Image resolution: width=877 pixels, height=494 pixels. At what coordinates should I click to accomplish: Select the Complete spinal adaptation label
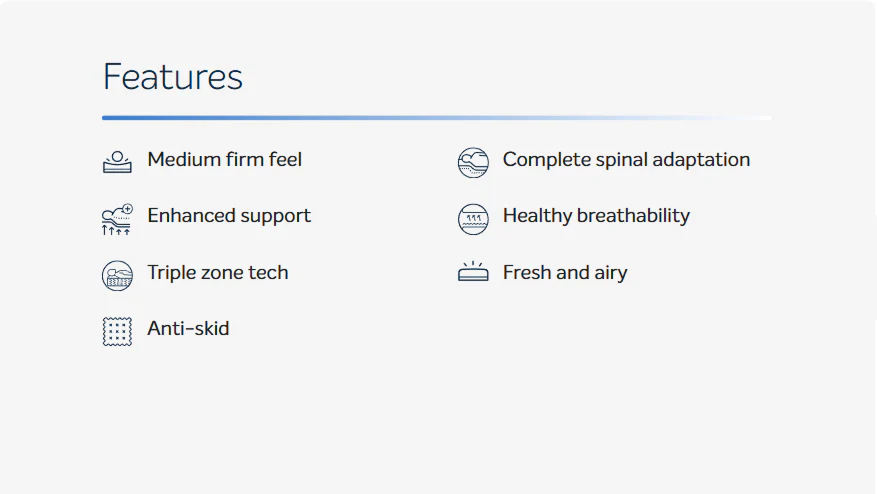626,160
